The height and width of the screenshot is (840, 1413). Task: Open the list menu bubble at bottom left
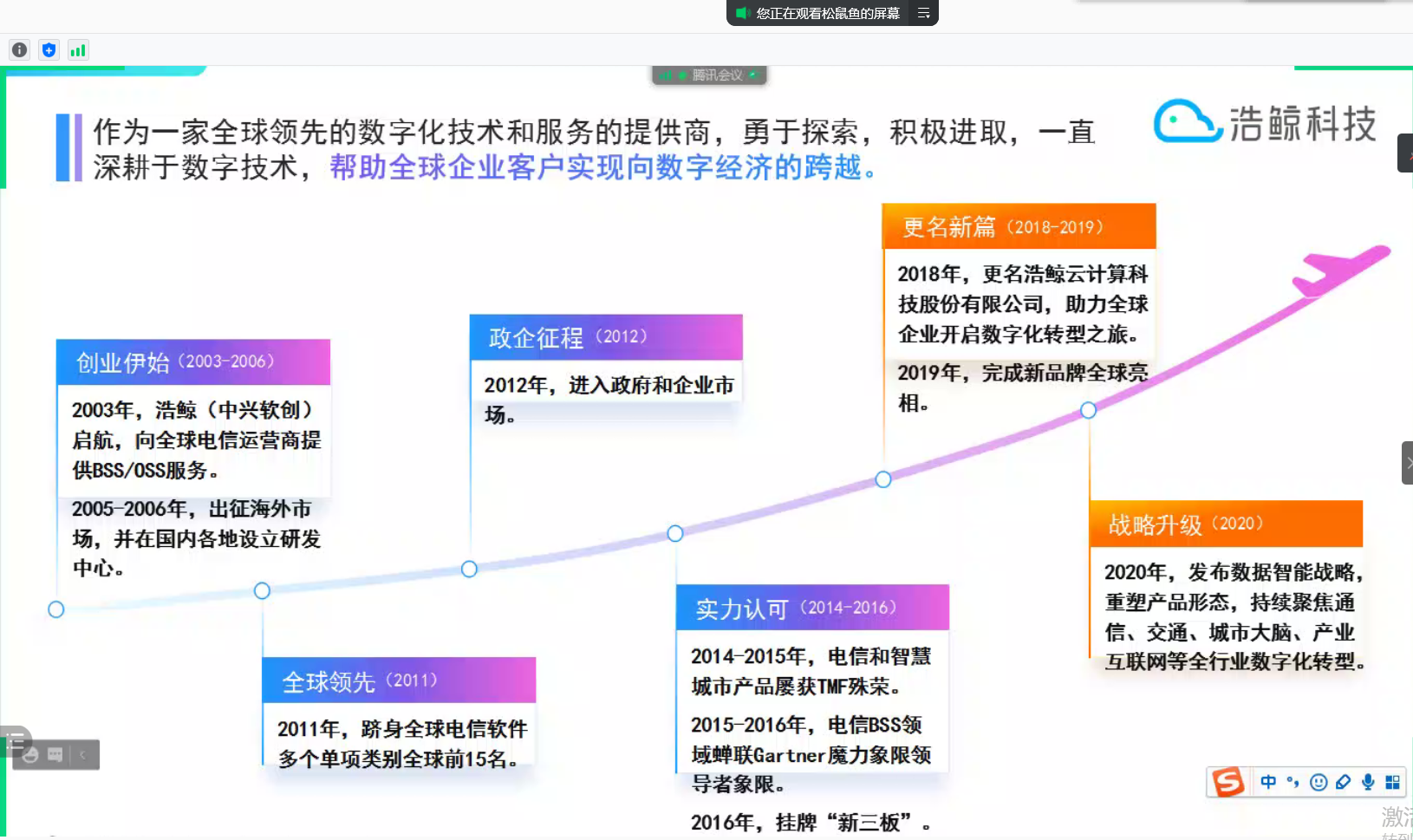pyautogui.click(x=15, y=742)
